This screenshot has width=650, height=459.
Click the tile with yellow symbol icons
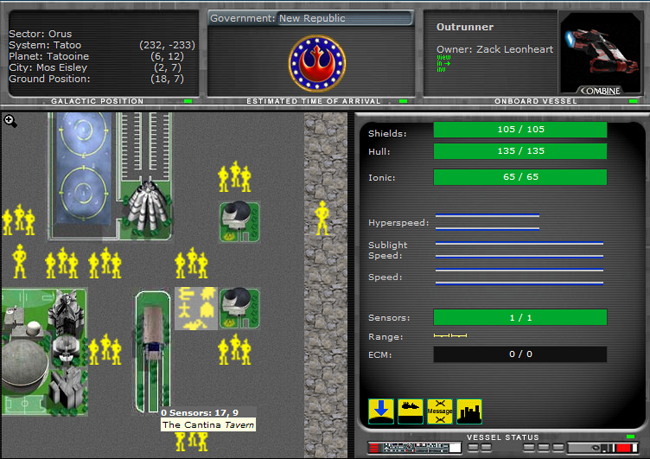coord(196,308)
